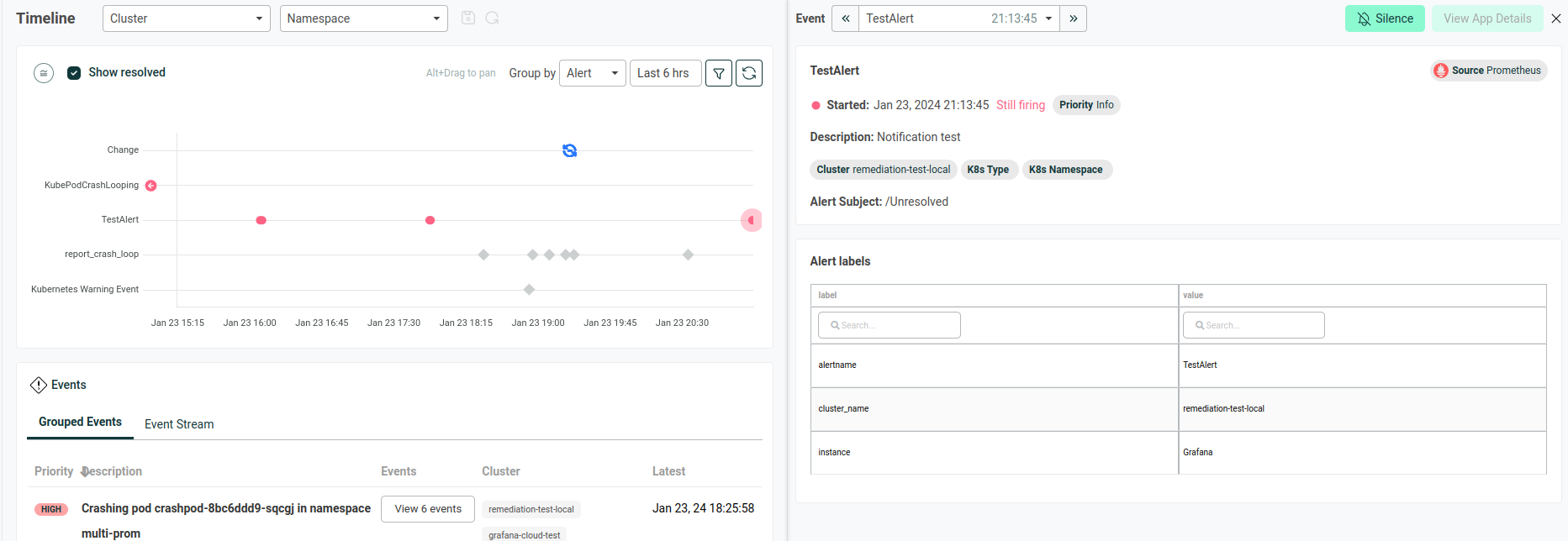Go to next event with double-right arrow

(x=1074, y=18)
